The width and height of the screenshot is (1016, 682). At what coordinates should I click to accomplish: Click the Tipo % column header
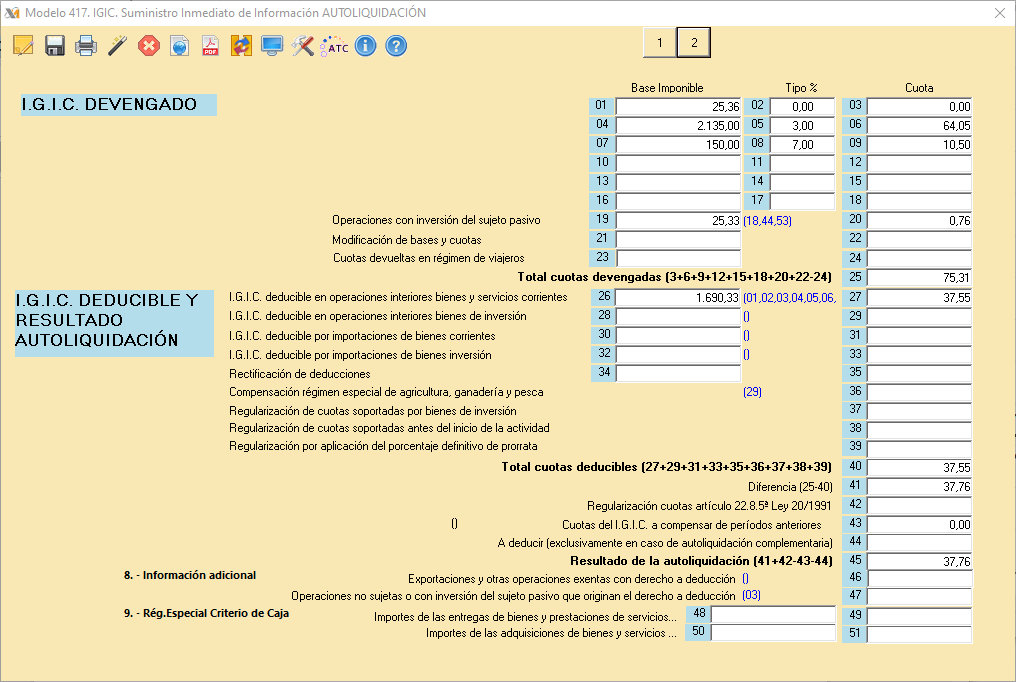802,87
